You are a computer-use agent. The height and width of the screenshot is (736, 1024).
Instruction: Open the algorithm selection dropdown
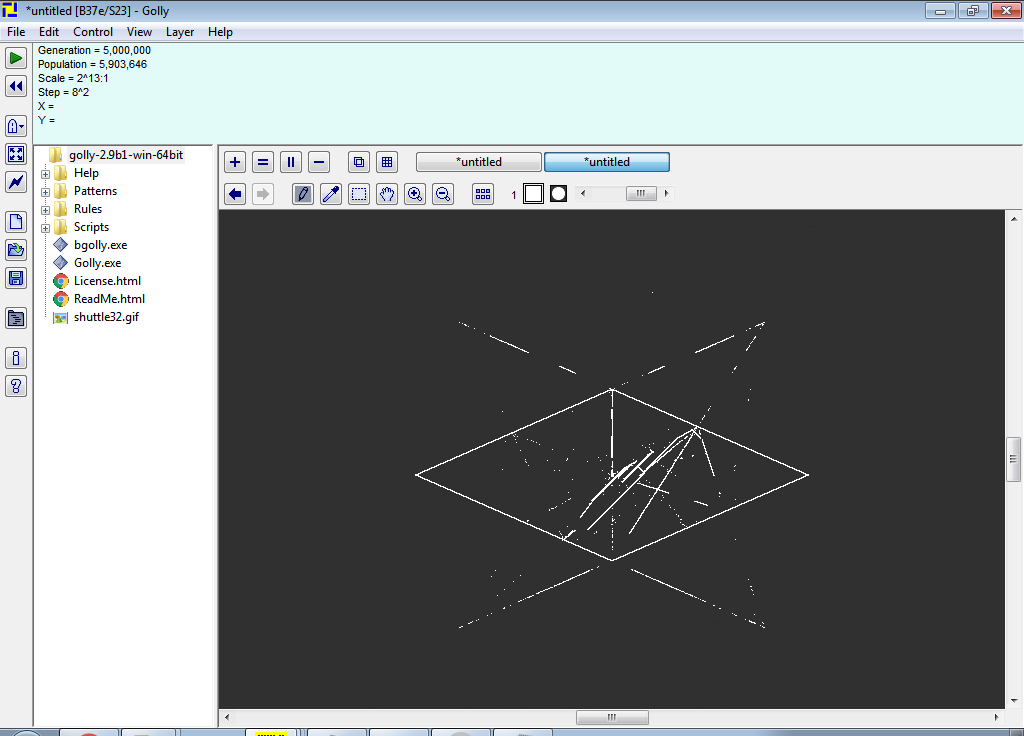click(x=16, y=126)
